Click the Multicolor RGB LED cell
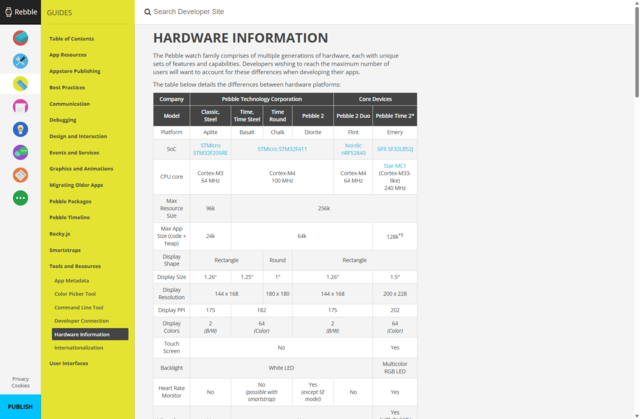The height and width of the screenshot is (419, 640). coord(395,368)
